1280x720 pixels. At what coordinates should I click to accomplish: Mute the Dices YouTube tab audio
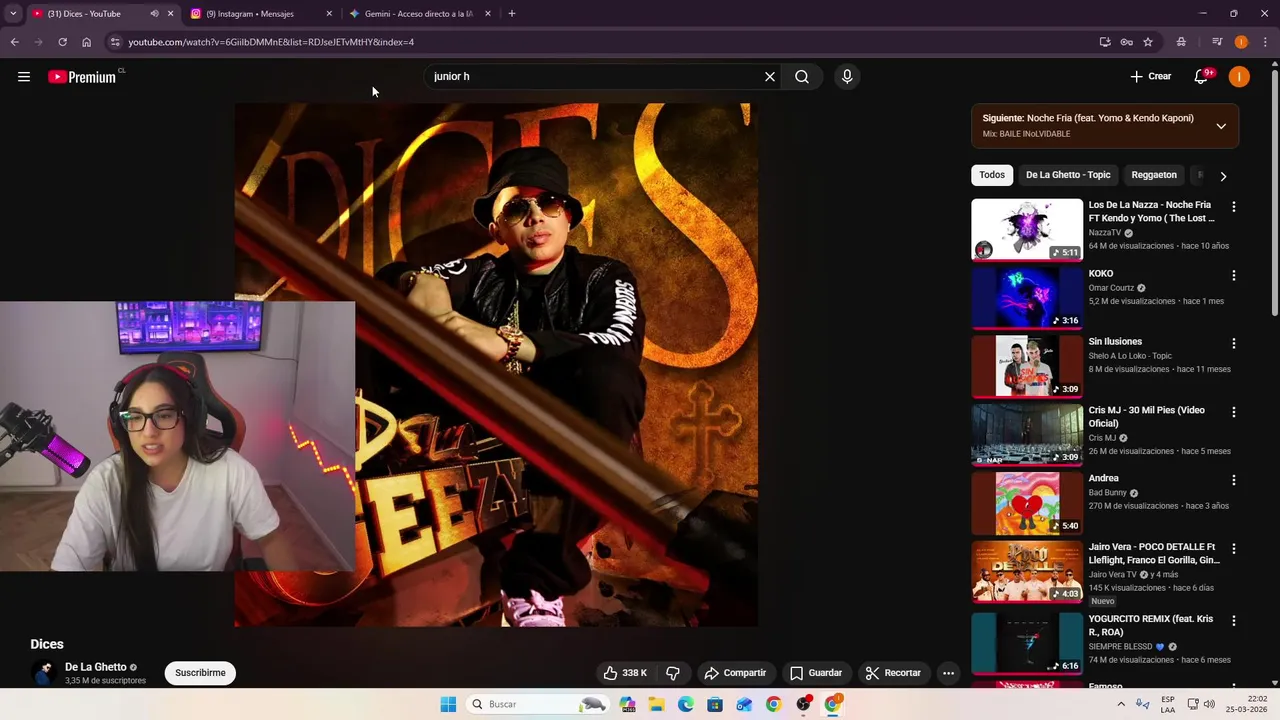click(x=154, y=14)
